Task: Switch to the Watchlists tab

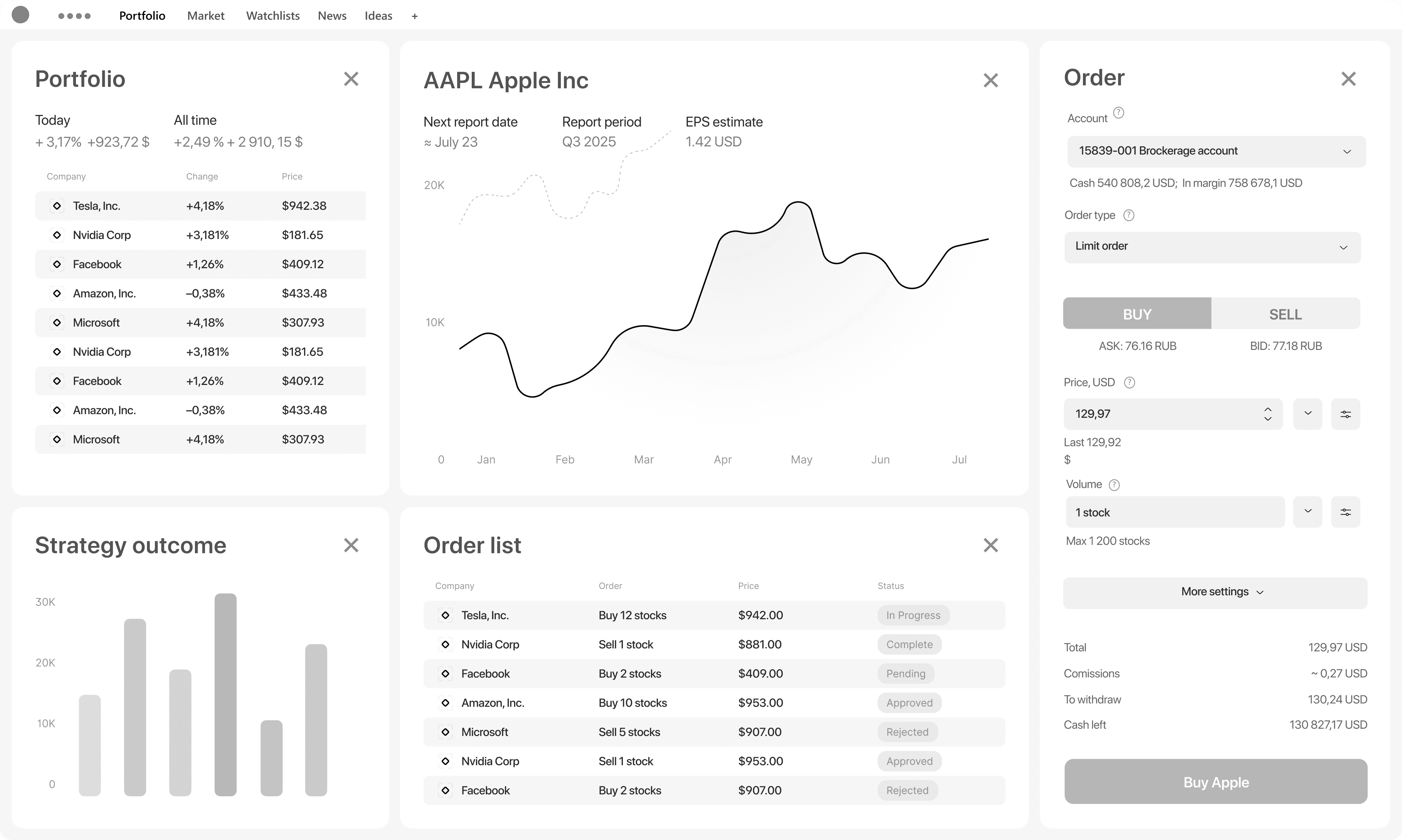Action: pos(272,16)
